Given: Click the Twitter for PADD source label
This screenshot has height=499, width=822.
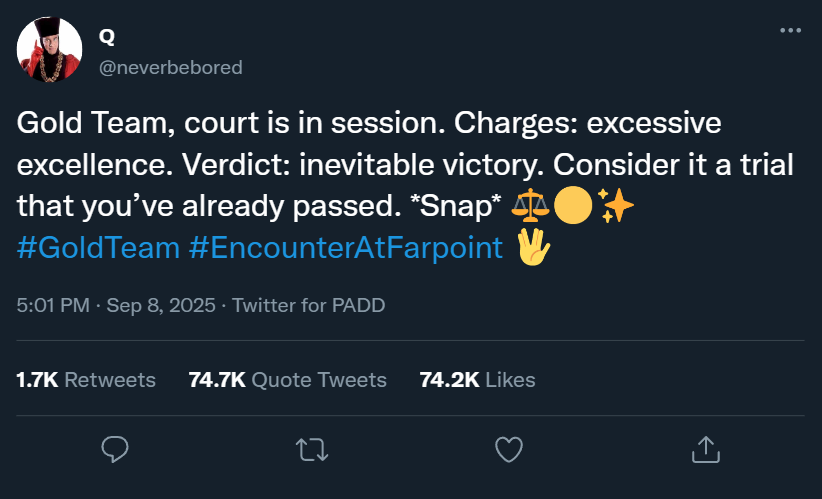Looking at the screenshot, I should point(308,305).
